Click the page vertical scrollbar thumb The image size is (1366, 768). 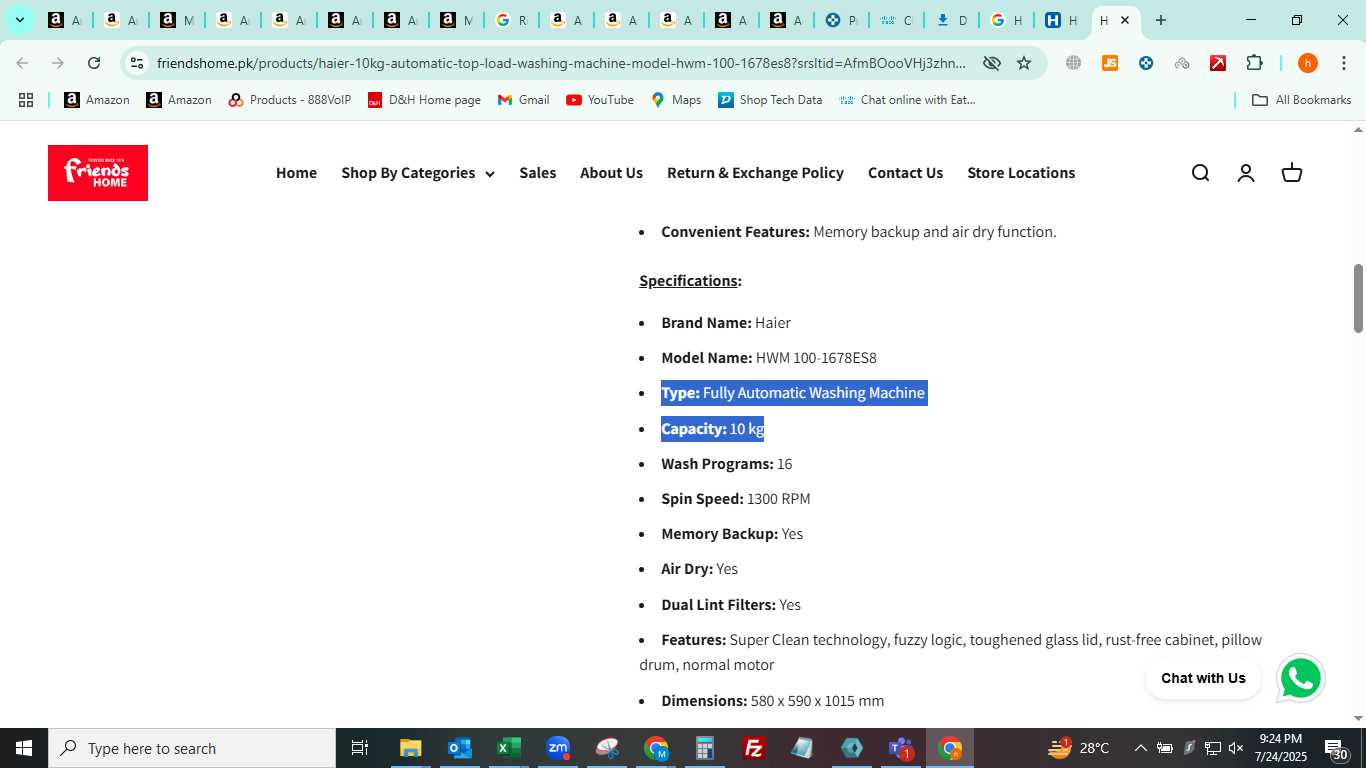coord(1358,298)
